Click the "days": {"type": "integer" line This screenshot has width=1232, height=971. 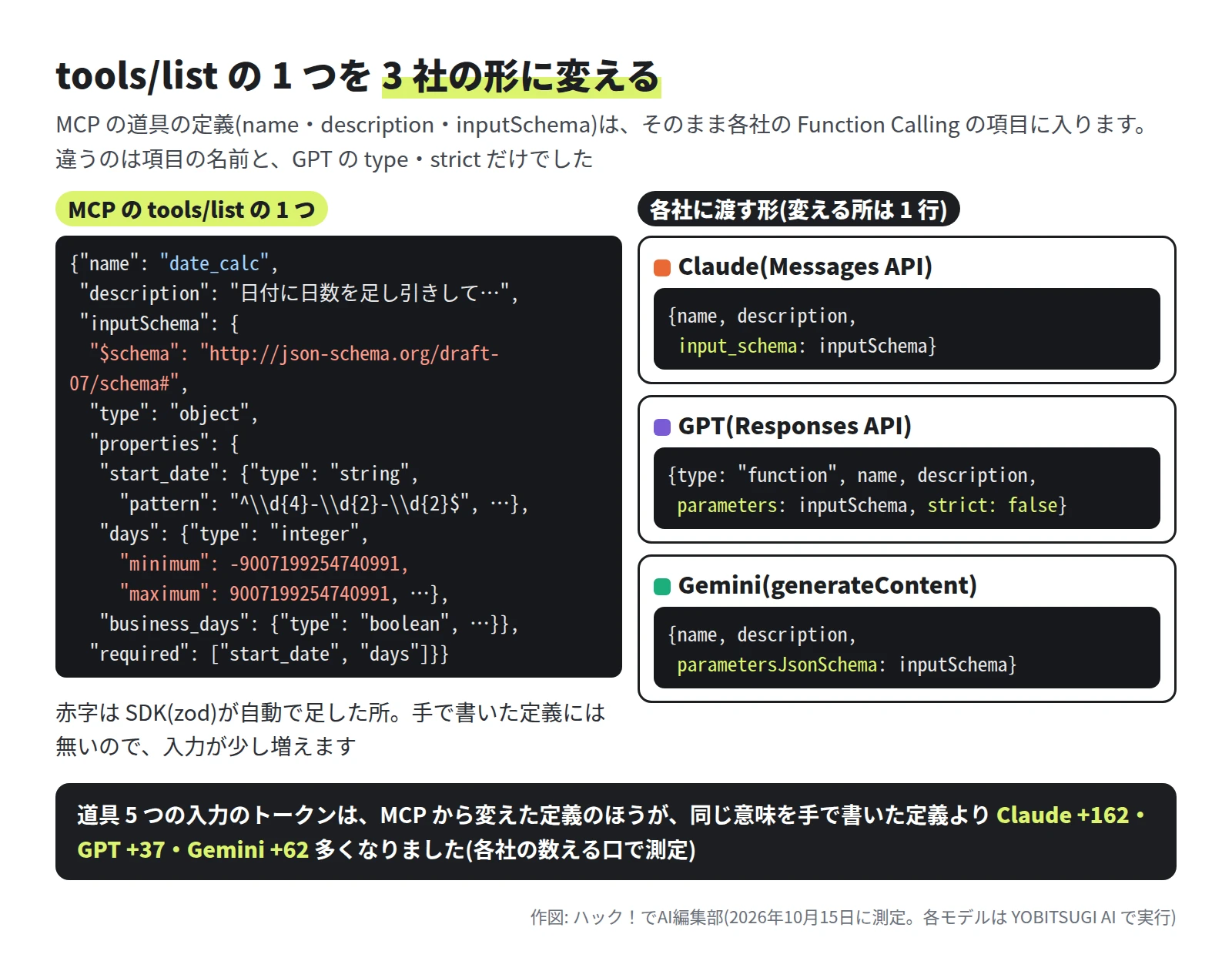click(234, 534)
